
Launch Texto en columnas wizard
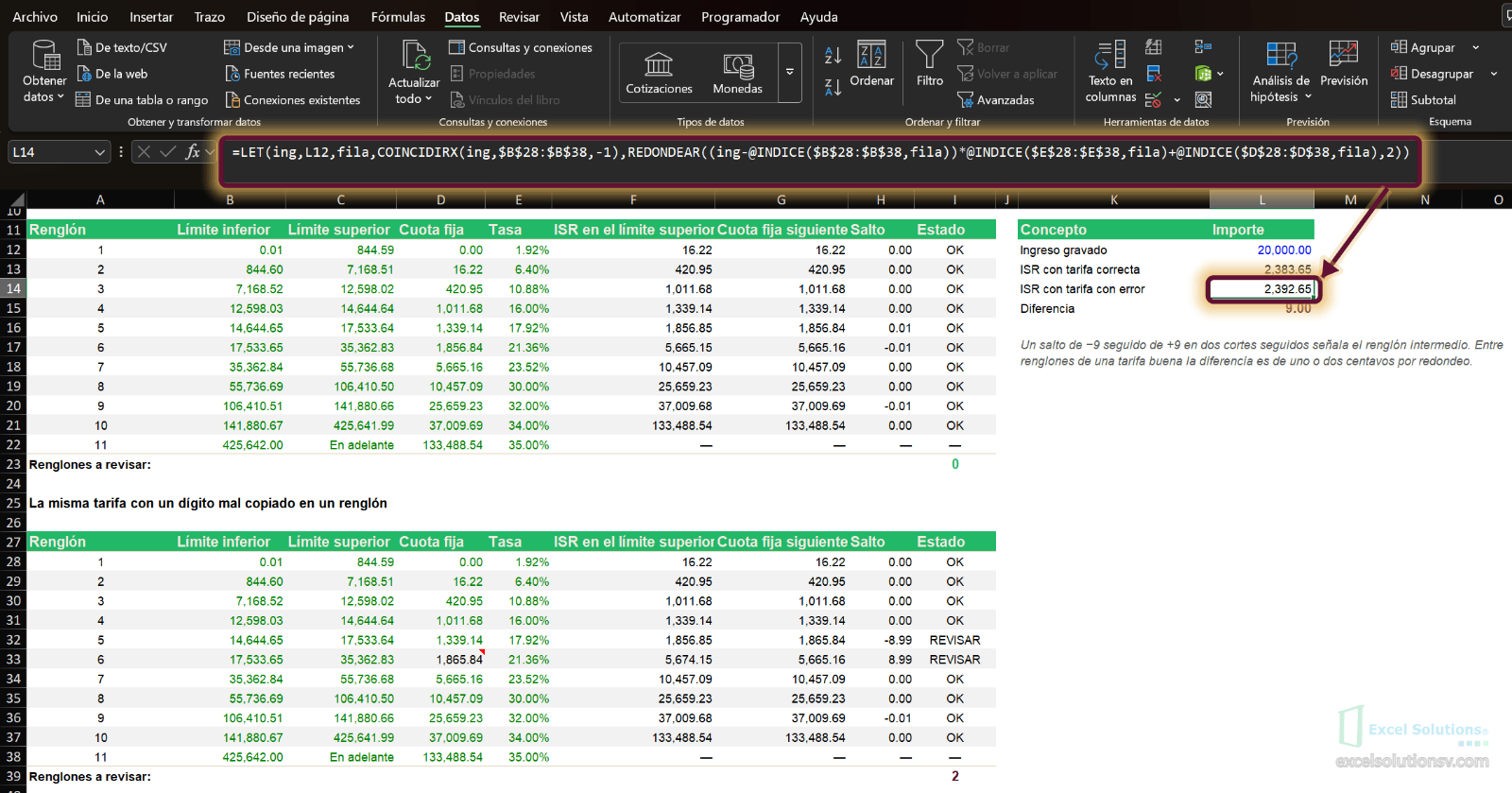1110,72
